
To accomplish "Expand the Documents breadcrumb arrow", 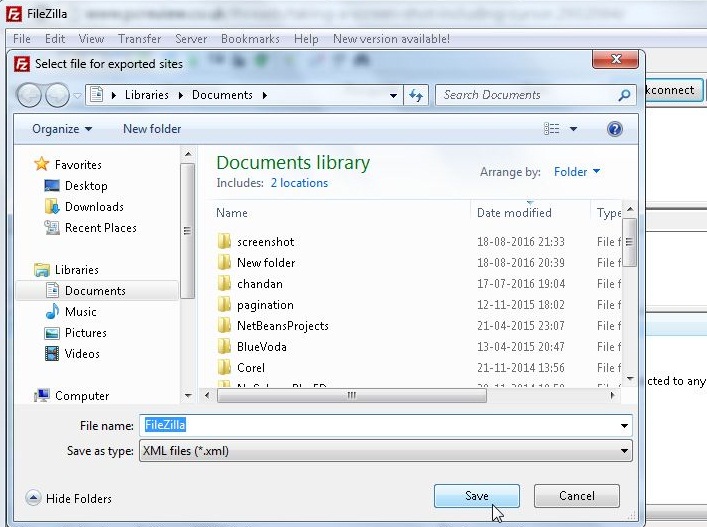I will [x=265, y=95].
